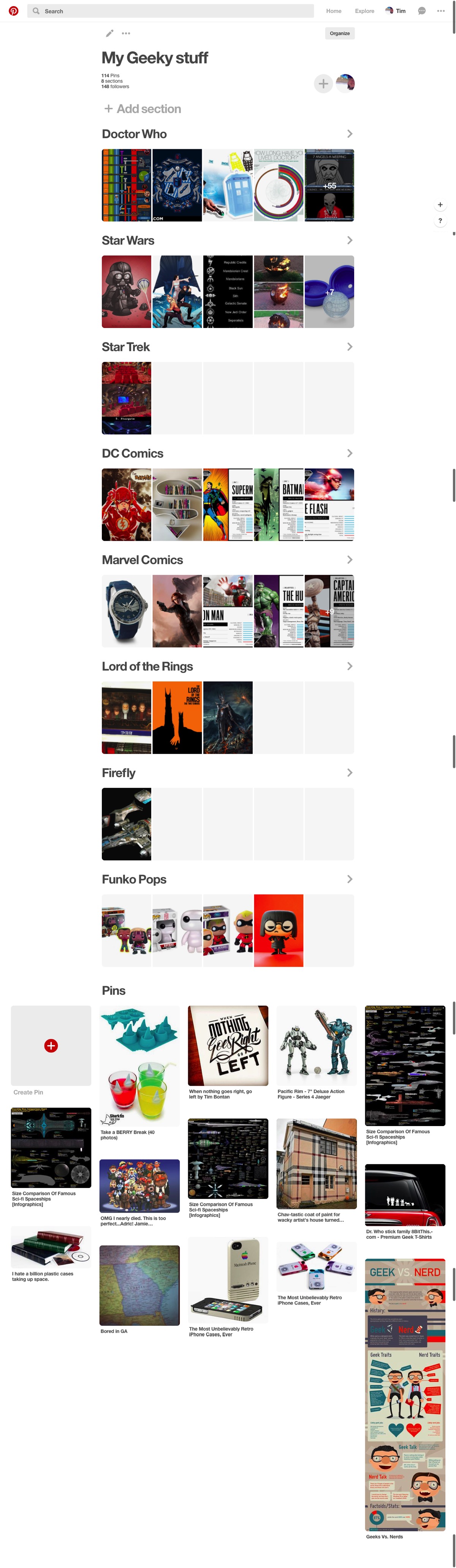Open the Firefly section heading
Viewport: 456px width, 1568px height.
(x=119, y=773)
